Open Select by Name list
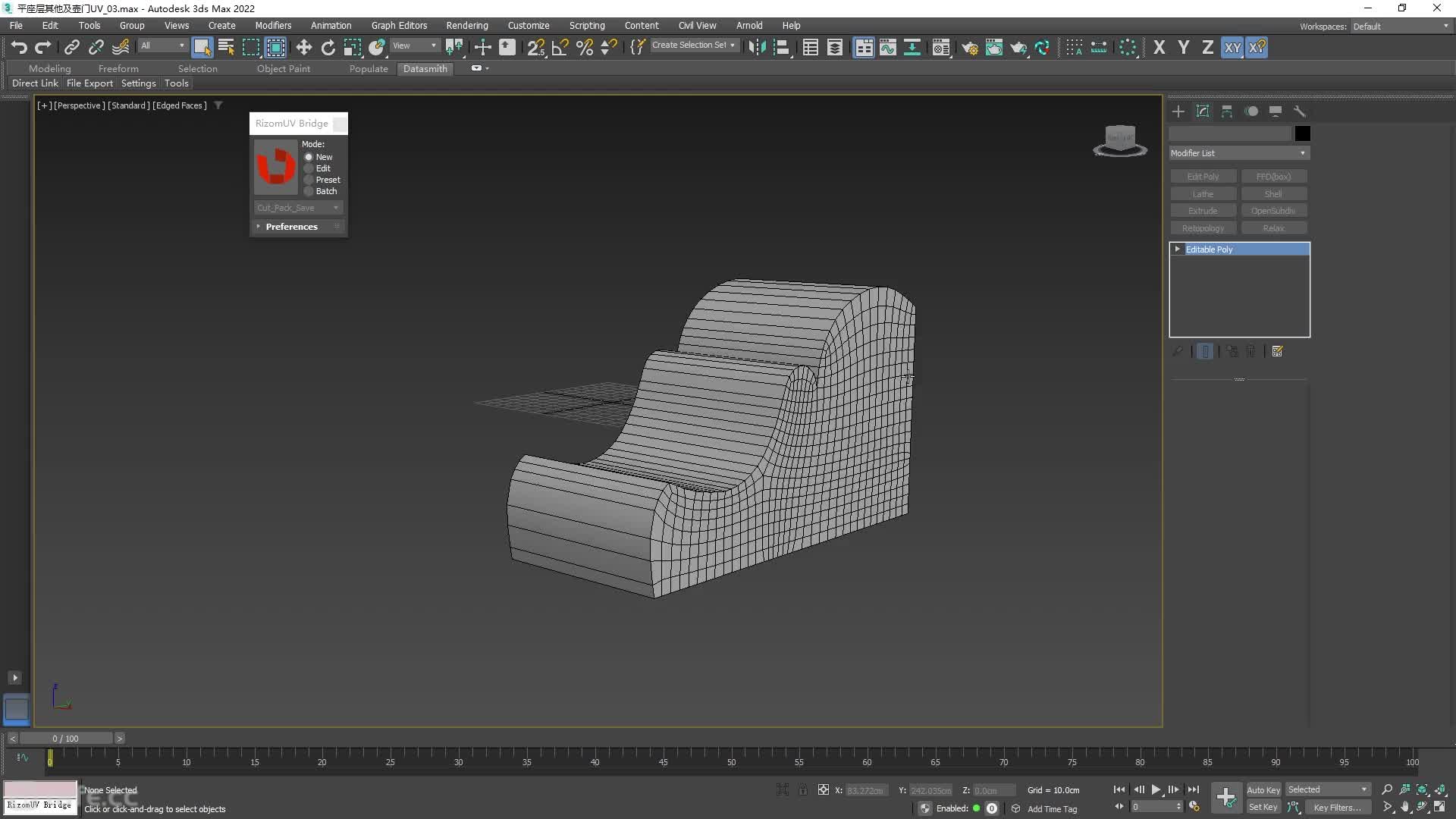The width and height of the screenshot is (1456, 819). (x=226, y=47)
